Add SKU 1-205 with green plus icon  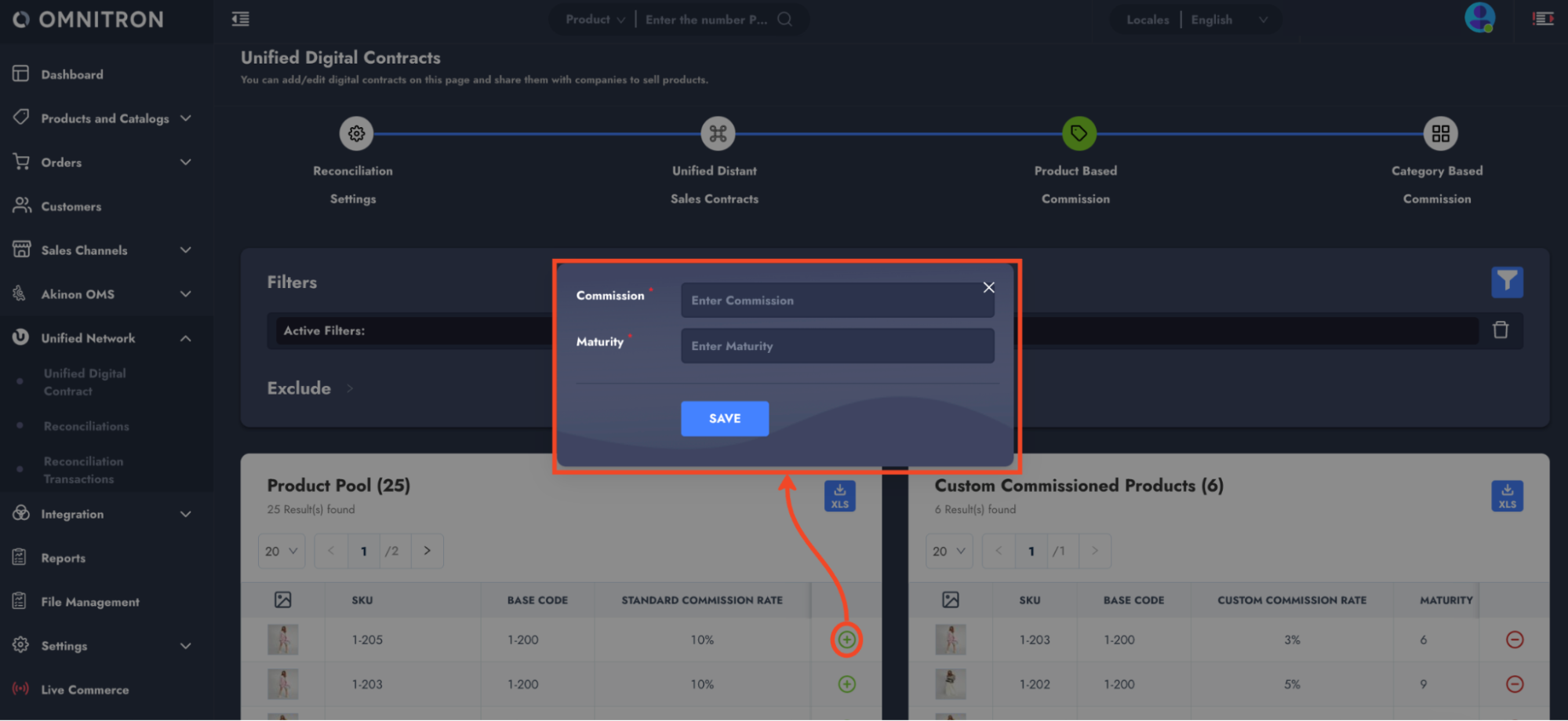click(846, 640)
